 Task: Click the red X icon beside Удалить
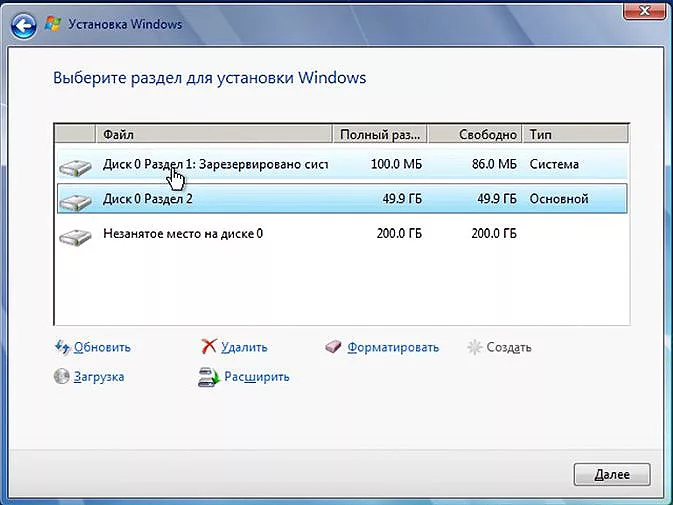pos(209,346)
